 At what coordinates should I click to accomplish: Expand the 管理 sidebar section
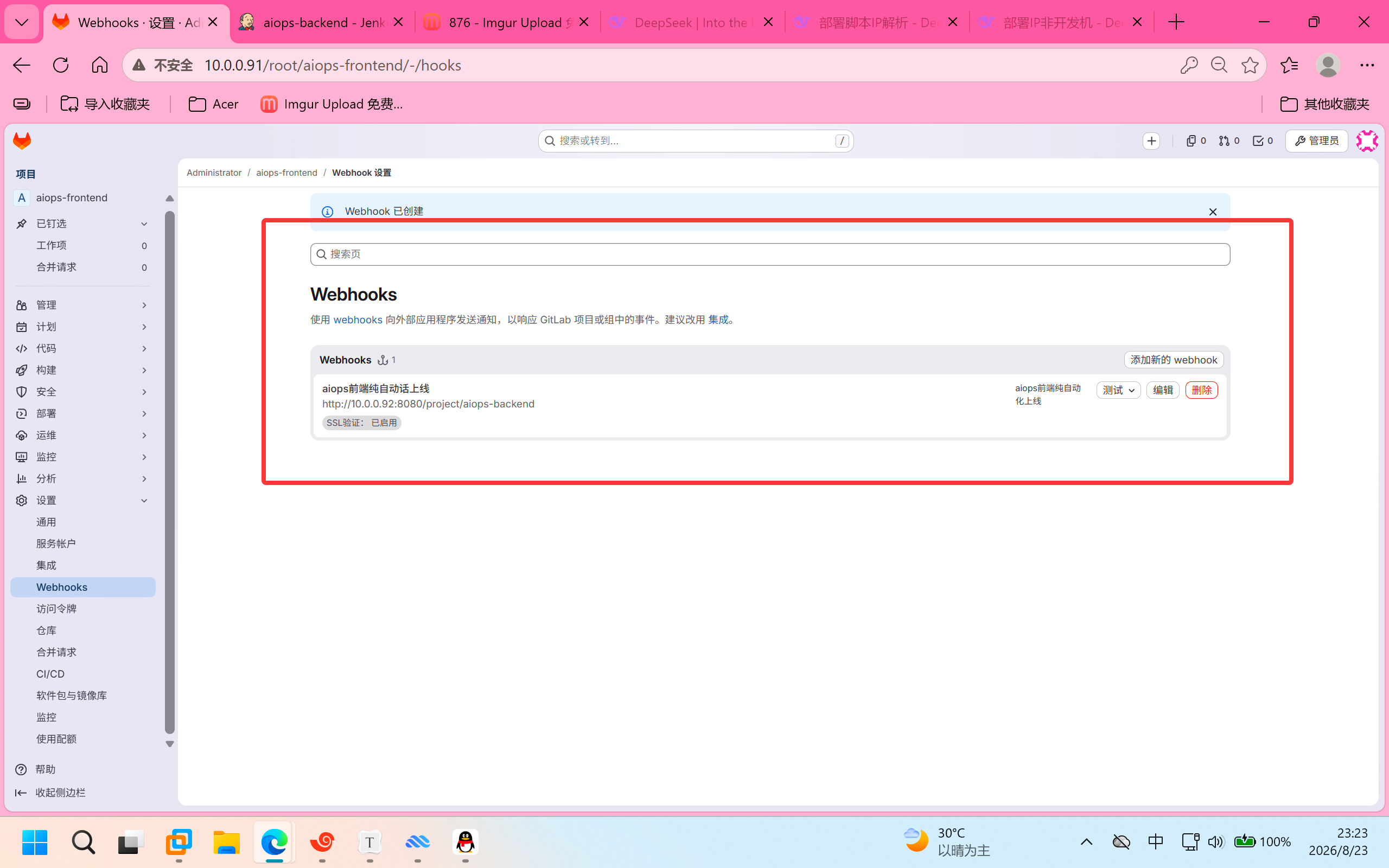point(82,305)
